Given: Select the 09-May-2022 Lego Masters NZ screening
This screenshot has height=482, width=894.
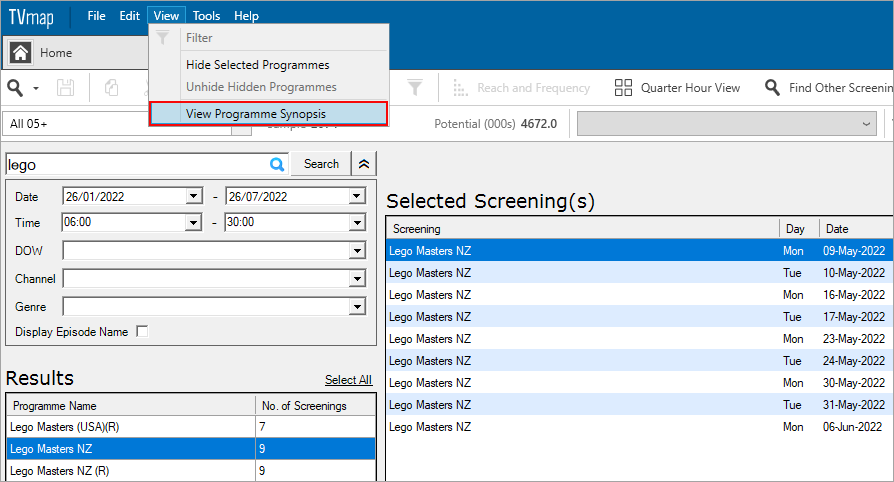Looking at the screenshot, I should (x=639, y=250).
